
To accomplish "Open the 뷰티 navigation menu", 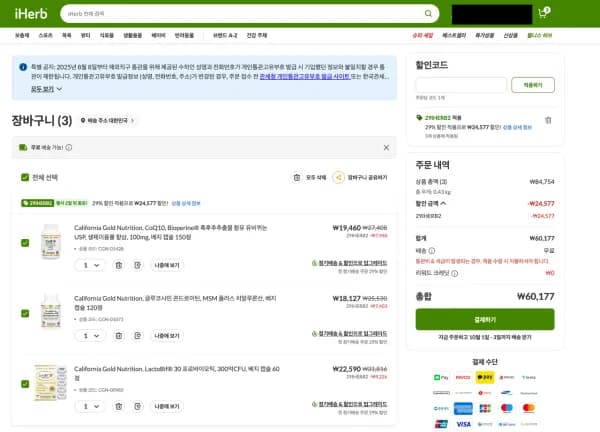I will (86, 35).
